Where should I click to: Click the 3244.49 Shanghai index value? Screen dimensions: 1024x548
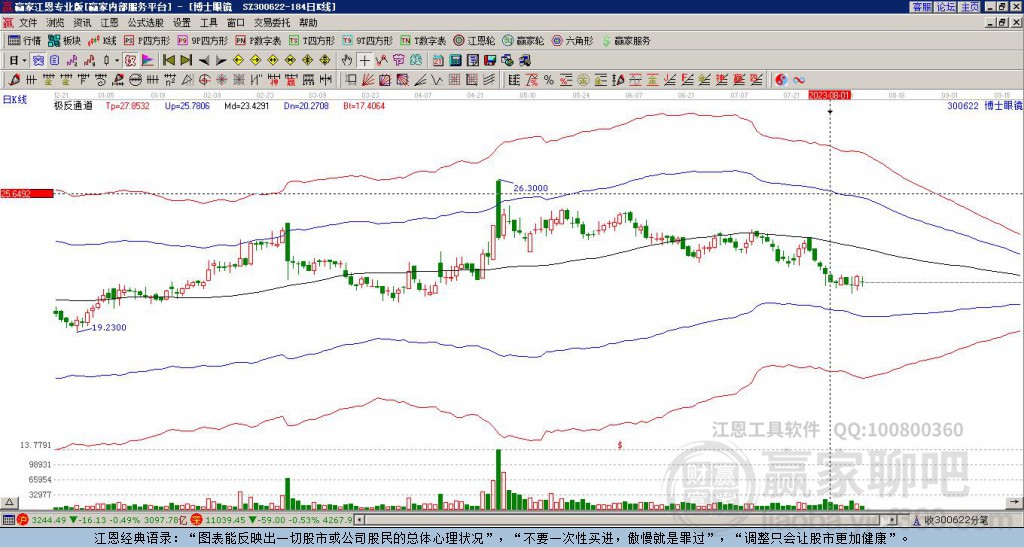[x=49, y=520]
